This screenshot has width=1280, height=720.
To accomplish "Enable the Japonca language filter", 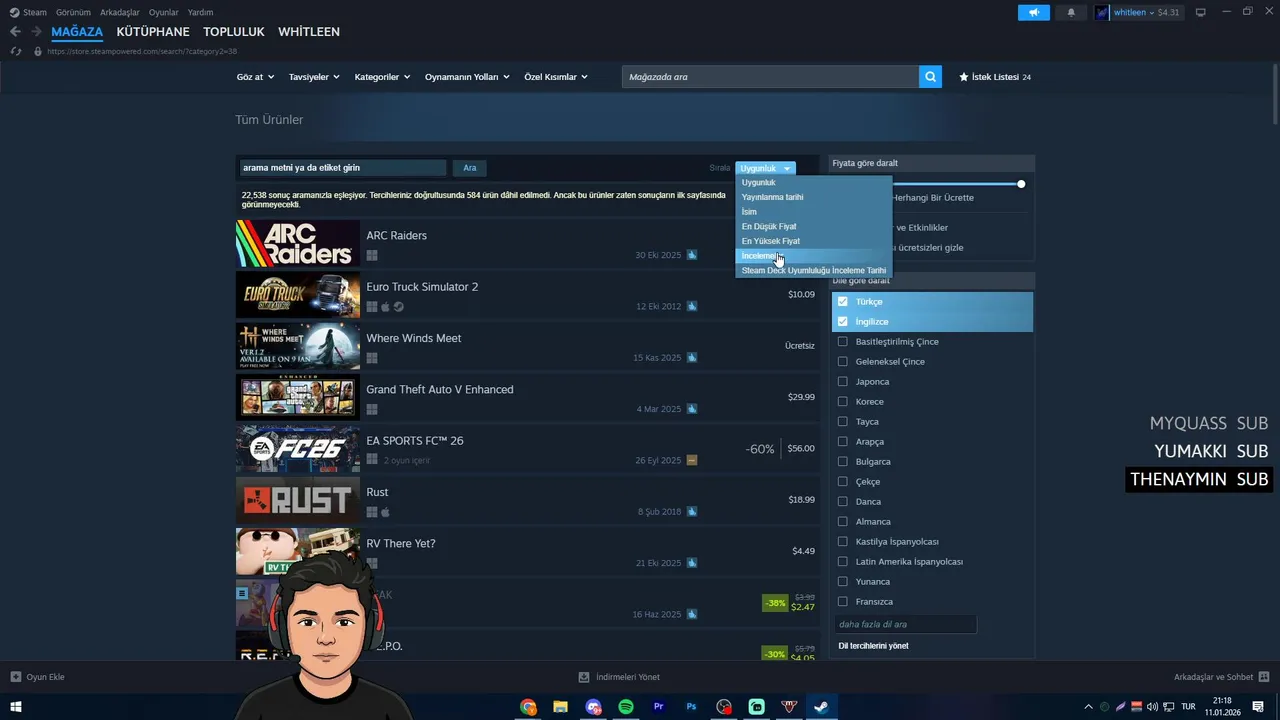I will [843, 382].
